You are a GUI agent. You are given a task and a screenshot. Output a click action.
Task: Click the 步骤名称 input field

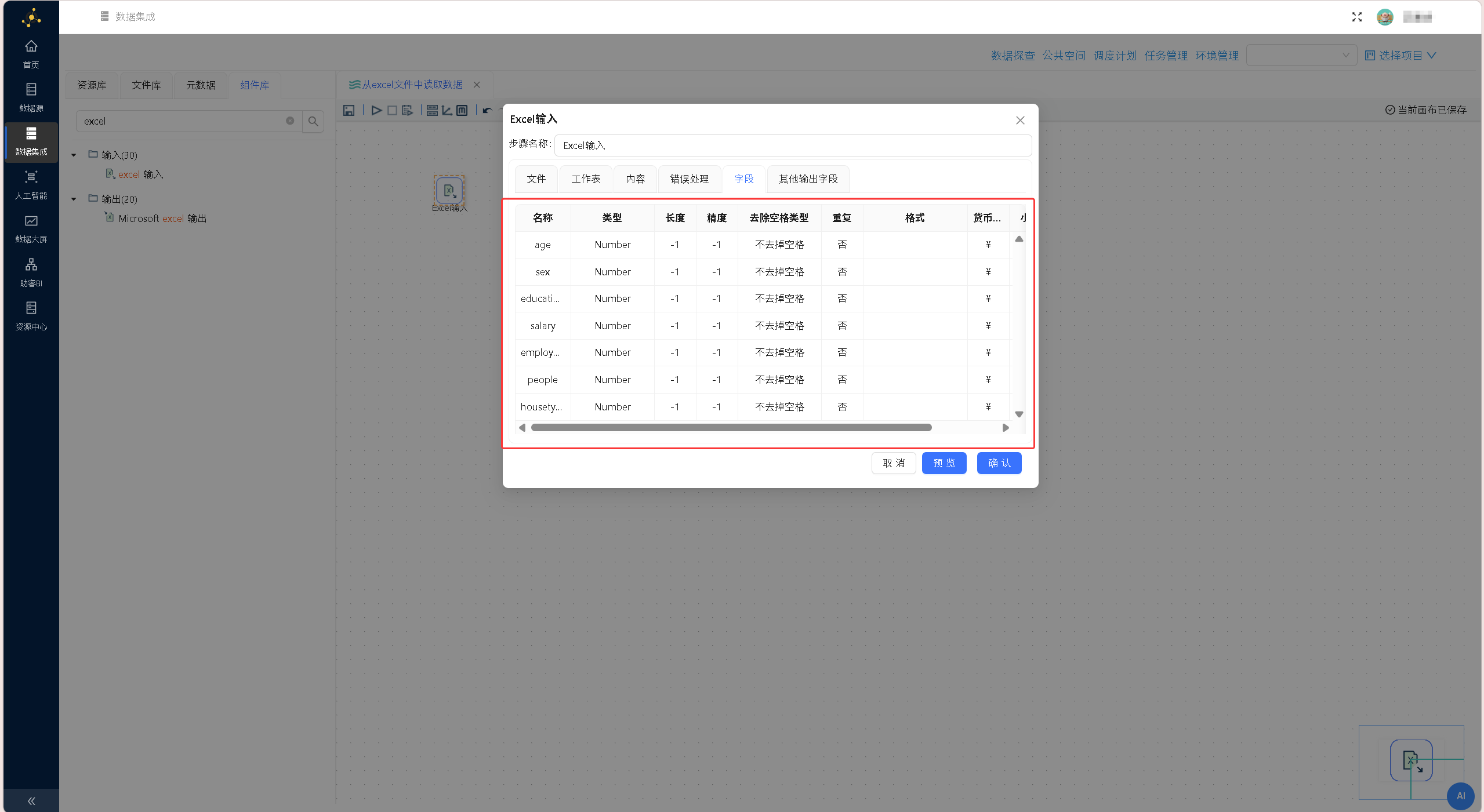coord(793,145)
